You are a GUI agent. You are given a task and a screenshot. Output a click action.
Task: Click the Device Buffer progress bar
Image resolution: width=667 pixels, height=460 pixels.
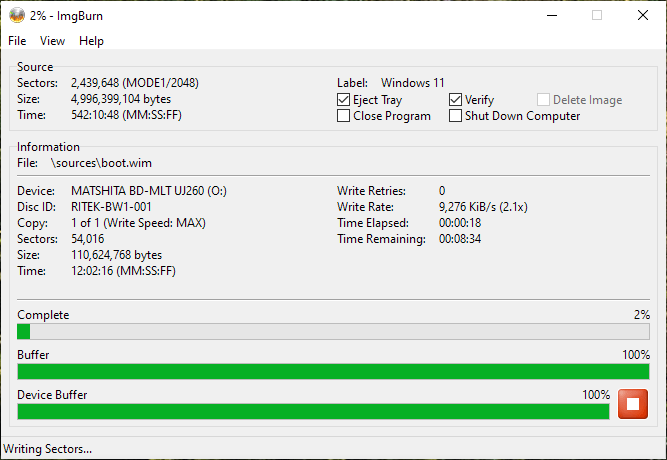[312, 411]
